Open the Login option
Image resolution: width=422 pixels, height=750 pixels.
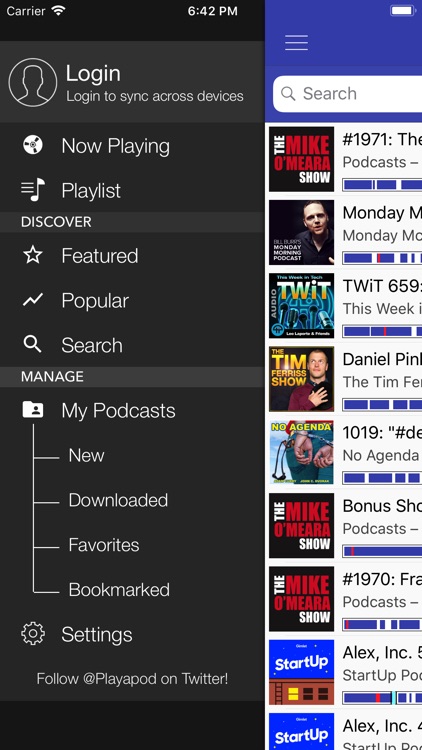[93, 74]
